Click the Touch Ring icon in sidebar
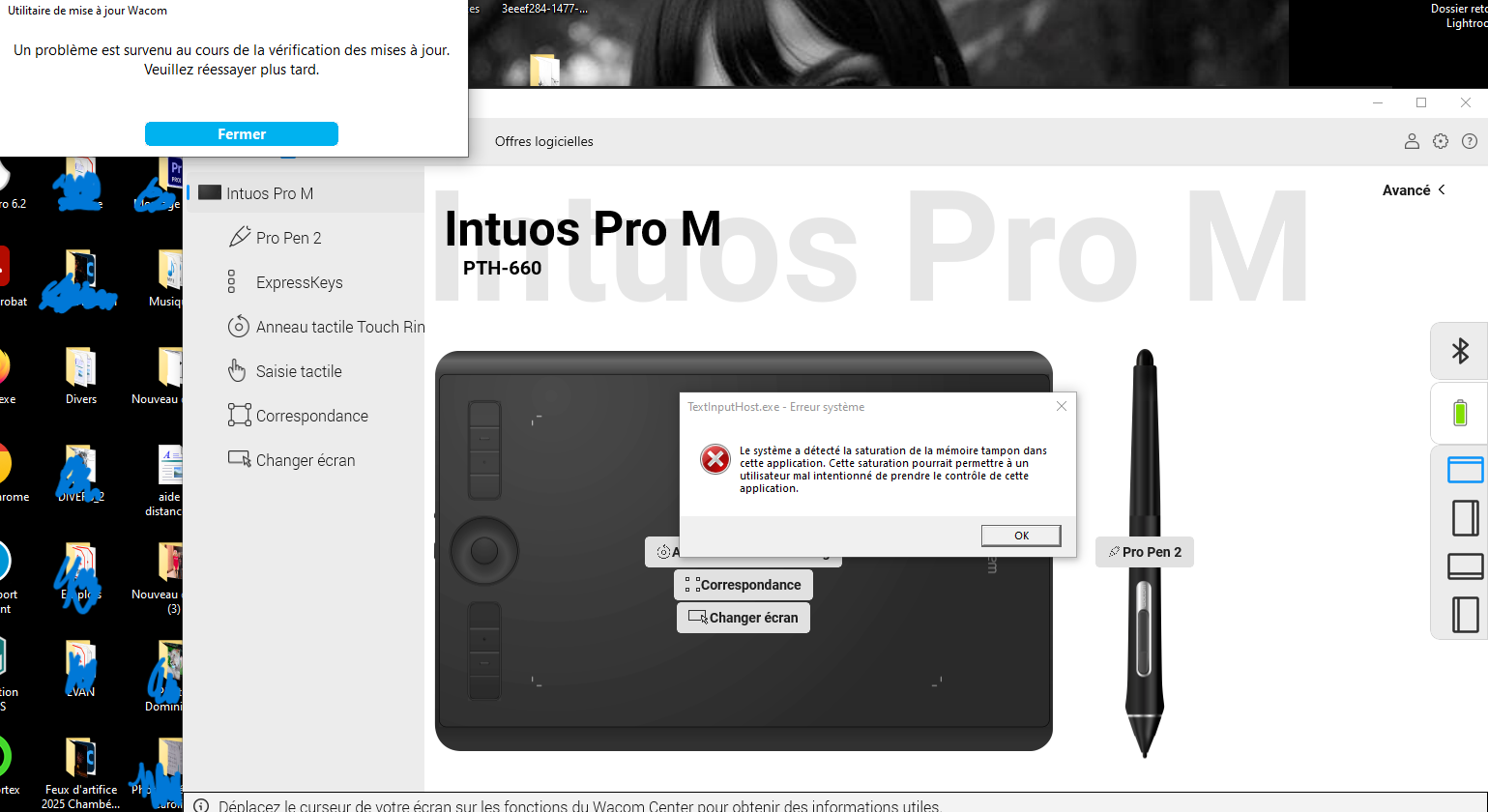 pos(238,326)
